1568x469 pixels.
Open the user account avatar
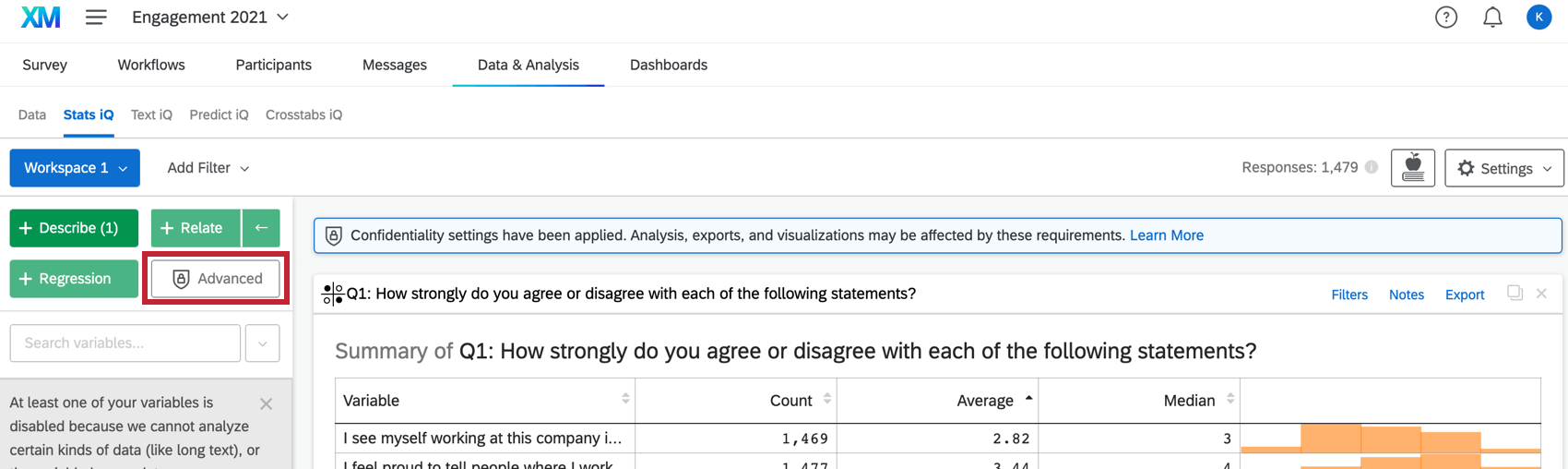1538,18
